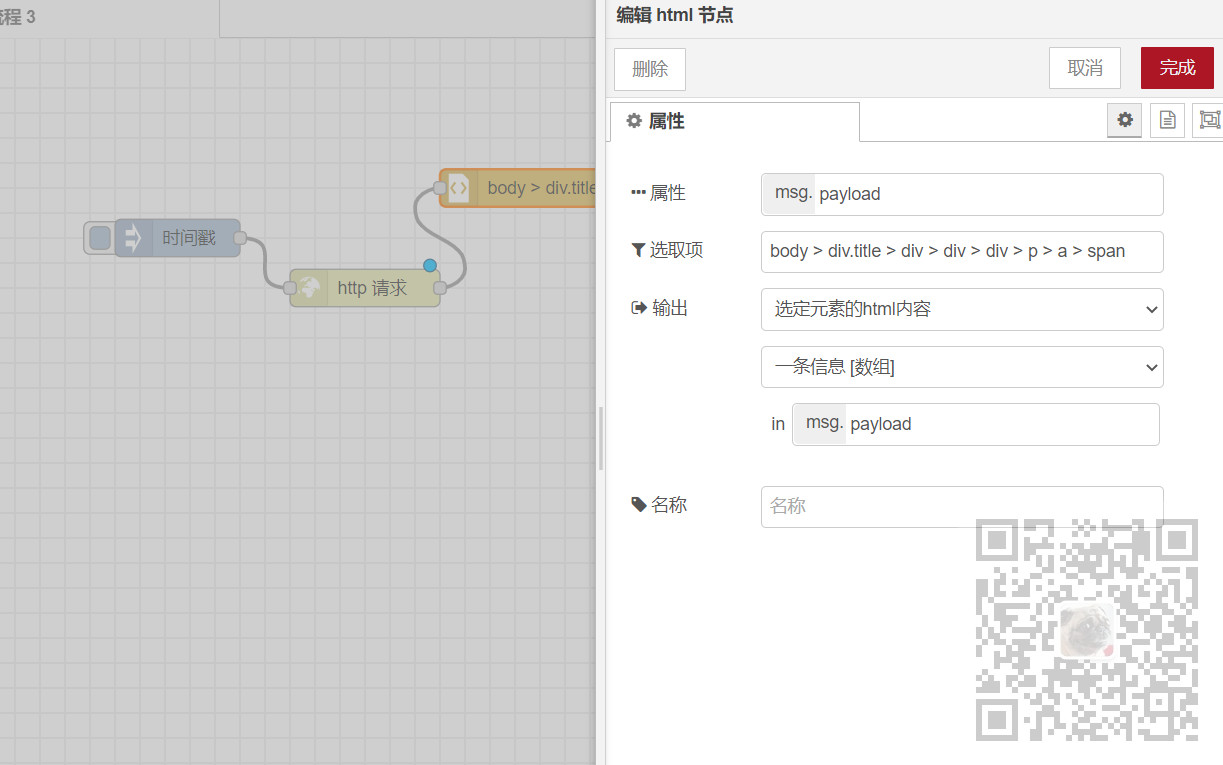Click the 编辑 html 节点 panel title

click(675, 15)
